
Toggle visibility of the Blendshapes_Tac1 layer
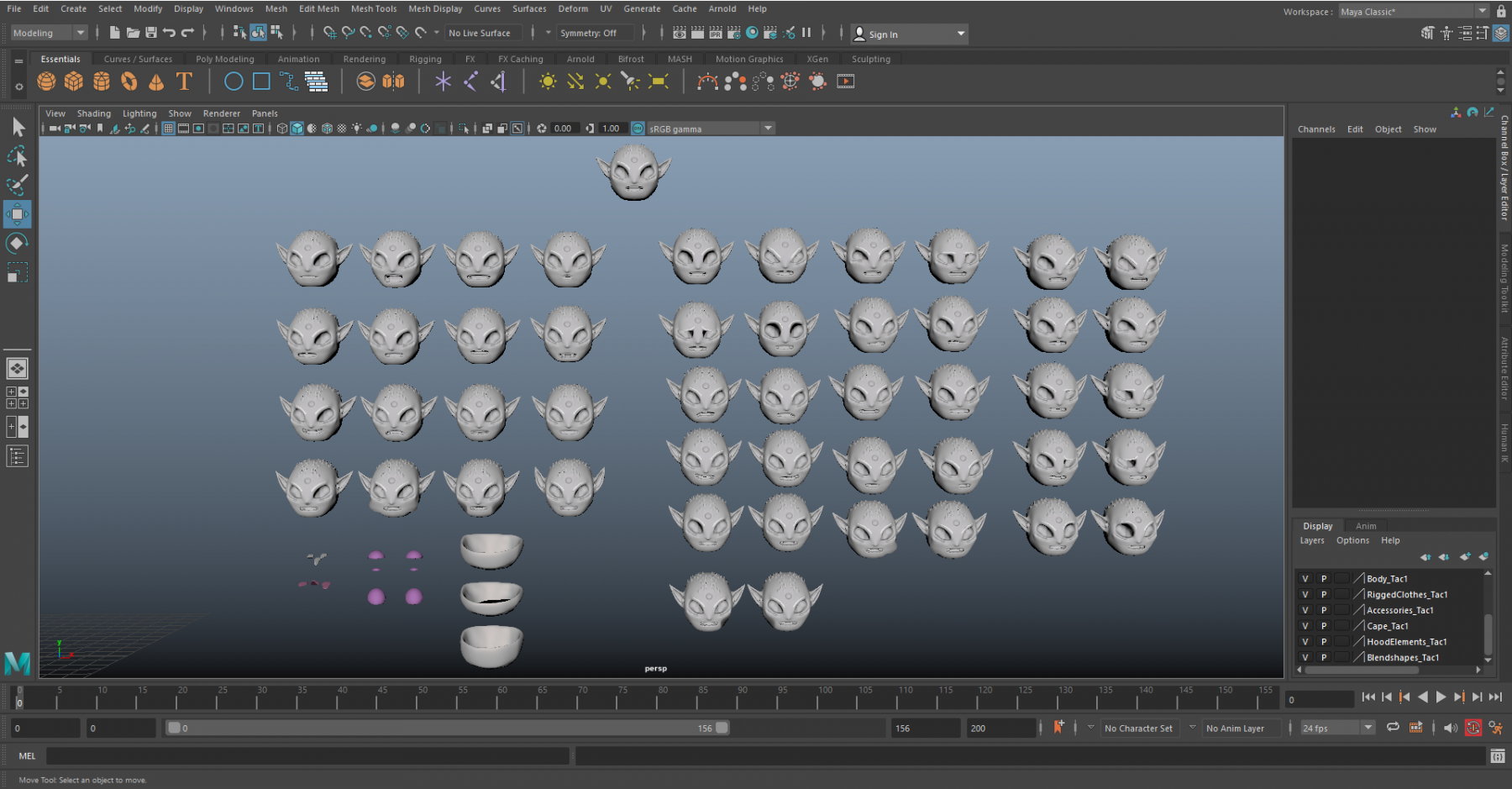pyautogui.click(x=1305, y=658)
